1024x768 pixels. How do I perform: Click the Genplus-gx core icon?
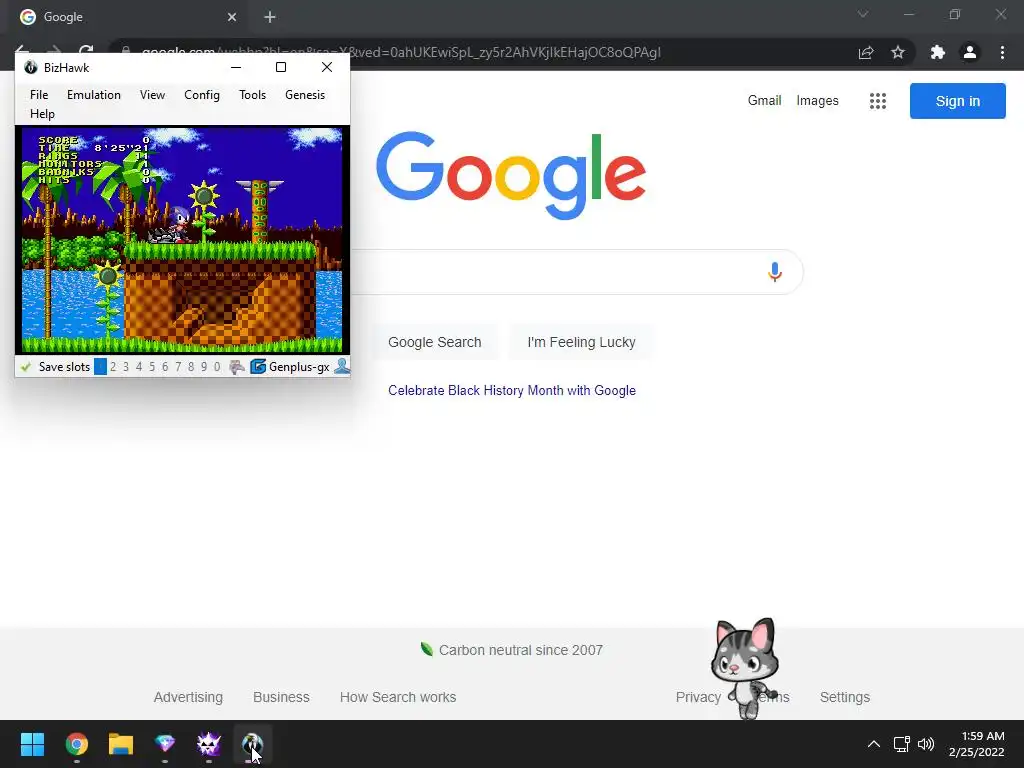(x=258, y=367)
